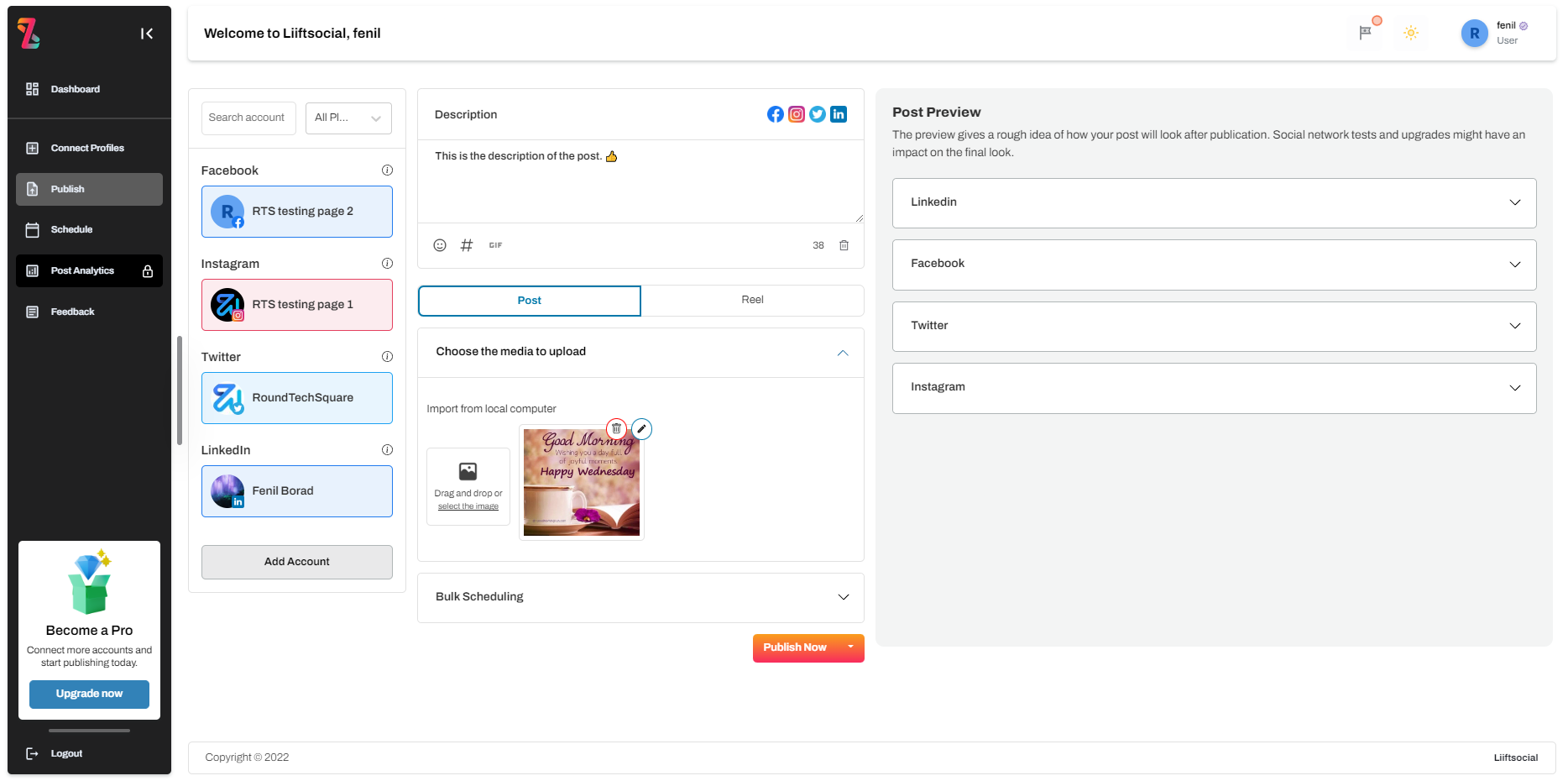Expand the Linkedin post preview

click(1214, 202)
